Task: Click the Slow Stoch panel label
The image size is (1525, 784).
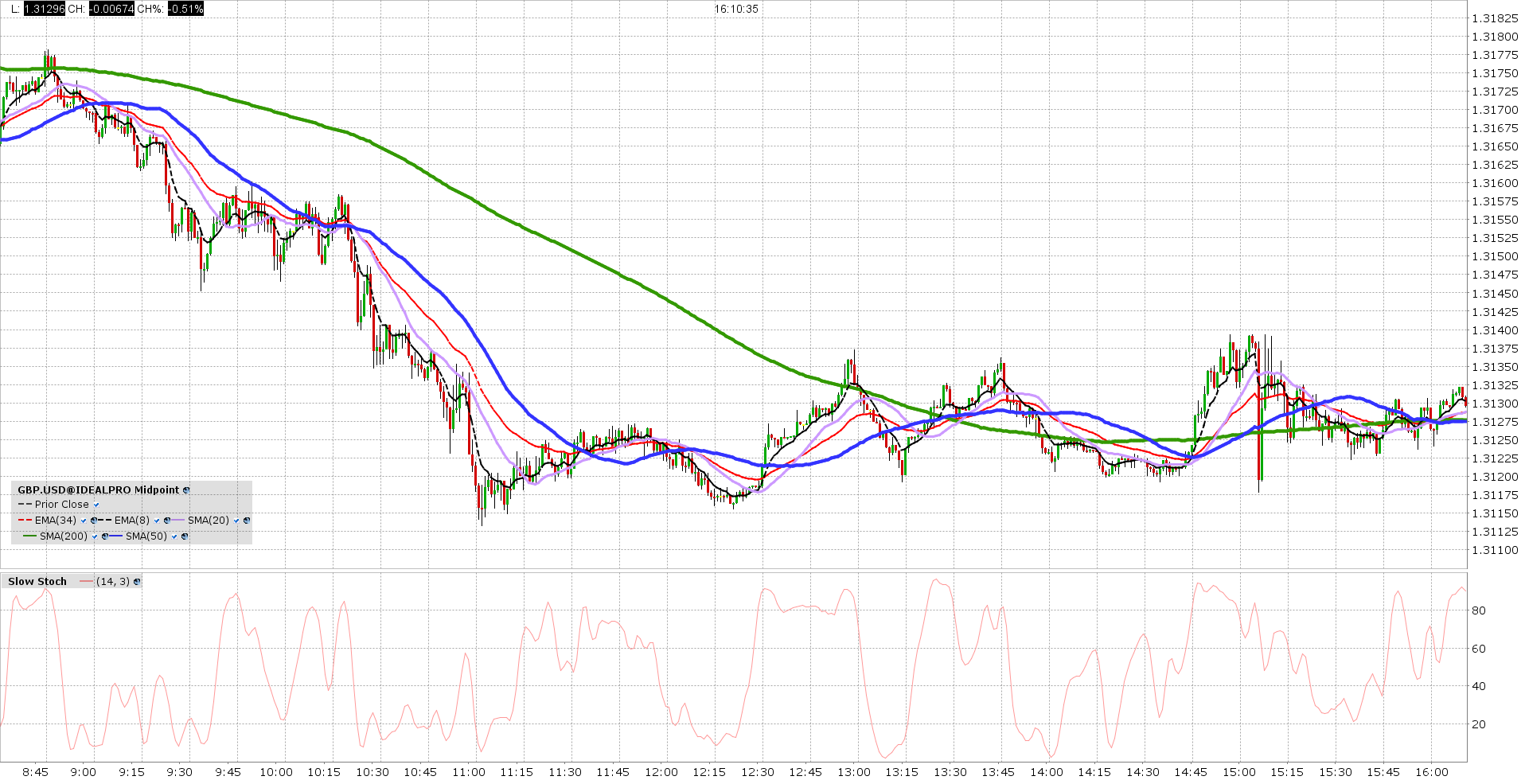Action: (37, 582)
